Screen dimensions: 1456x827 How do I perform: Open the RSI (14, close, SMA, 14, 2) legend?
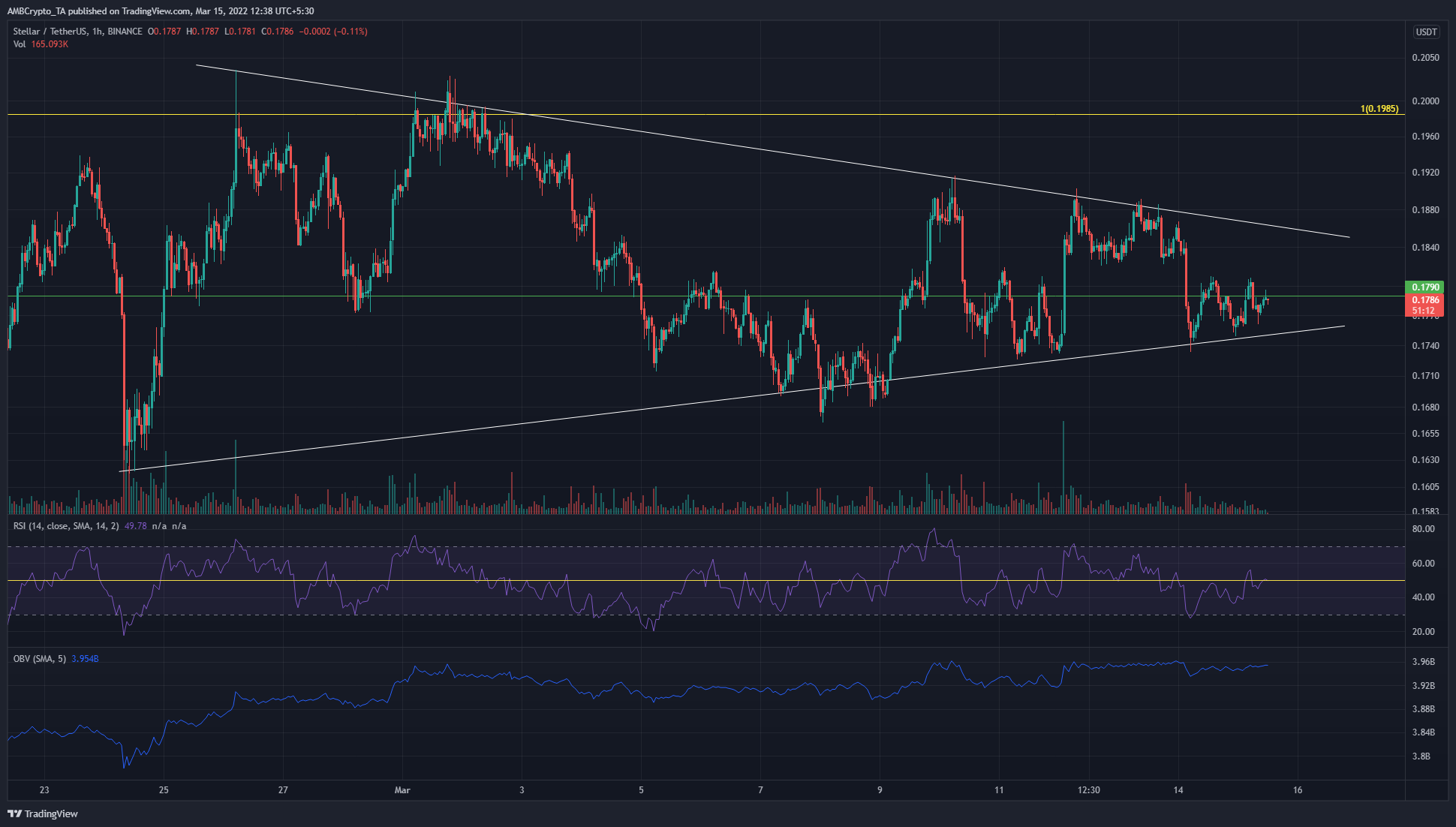tap(66, 526)
